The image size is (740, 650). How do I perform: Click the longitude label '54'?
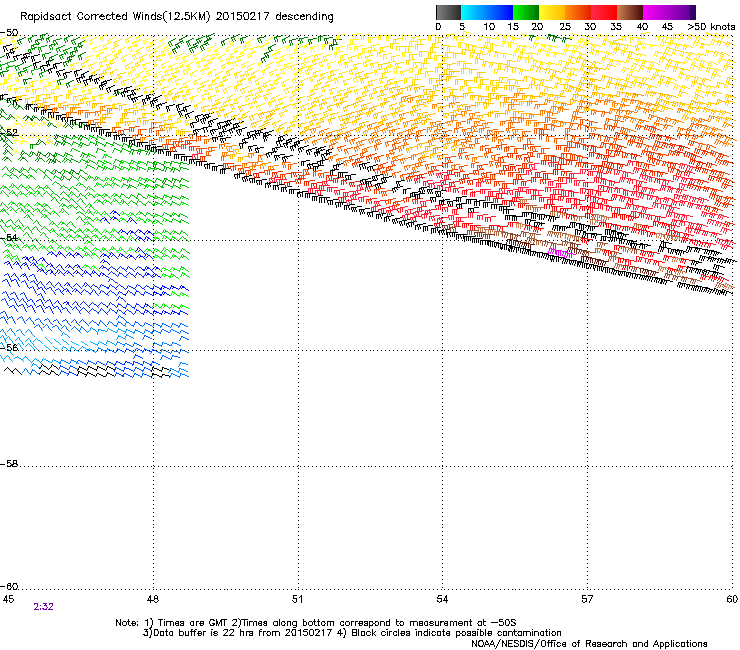[442, 599]
